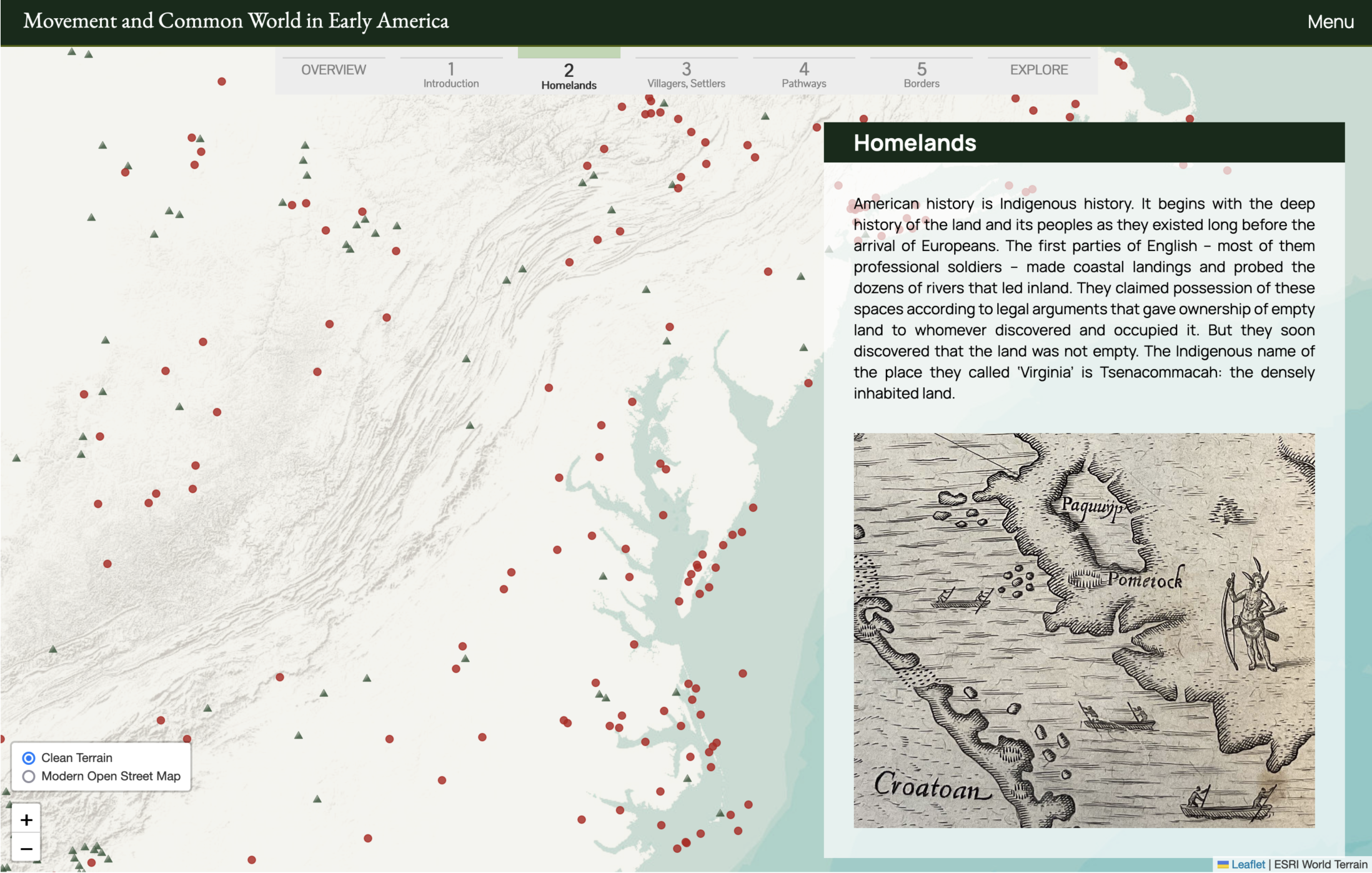Click the site title Movement and Common World

(236, 21)
